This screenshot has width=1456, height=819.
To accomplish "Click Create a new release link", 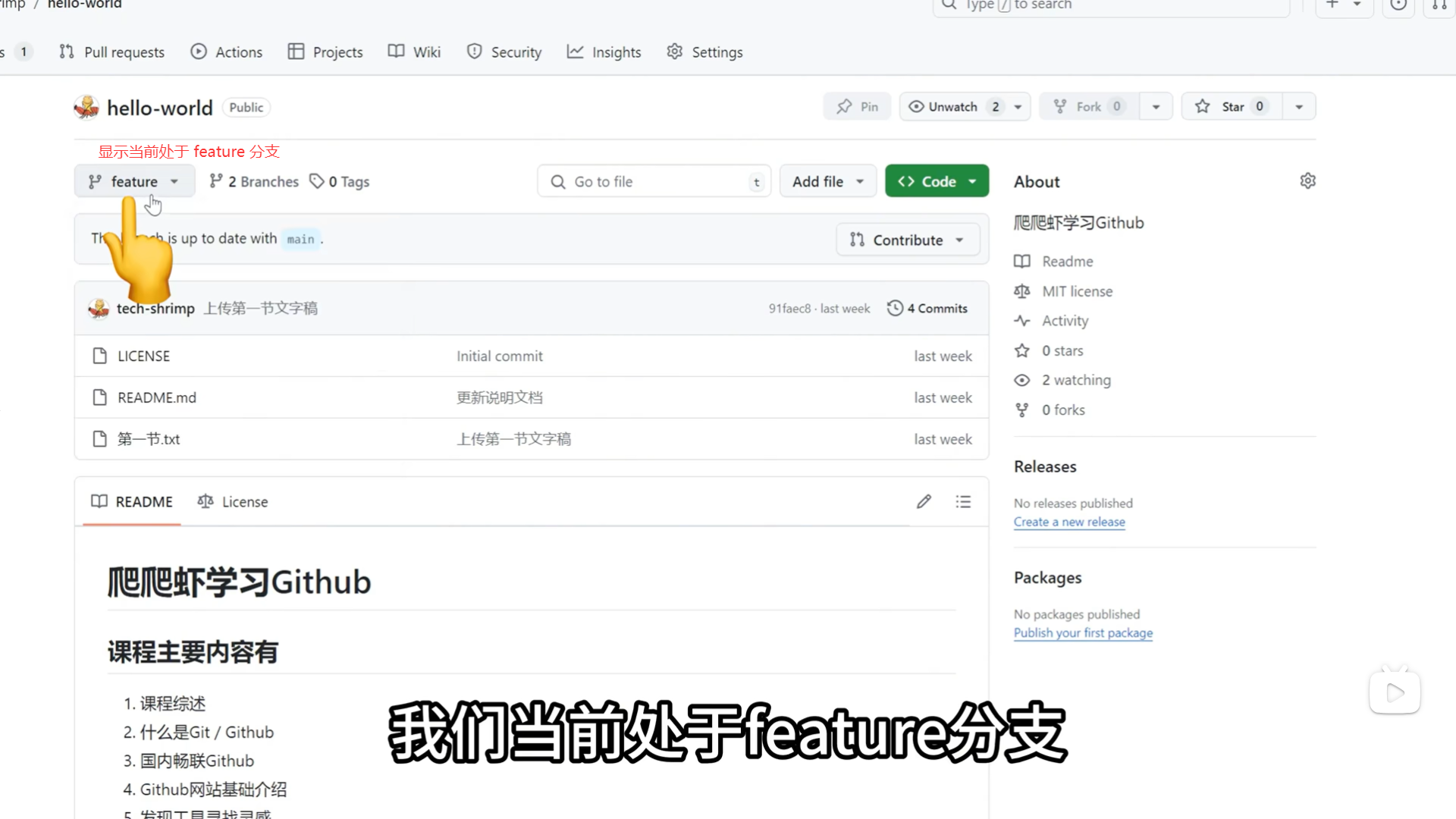I will tap(1069, 522).
